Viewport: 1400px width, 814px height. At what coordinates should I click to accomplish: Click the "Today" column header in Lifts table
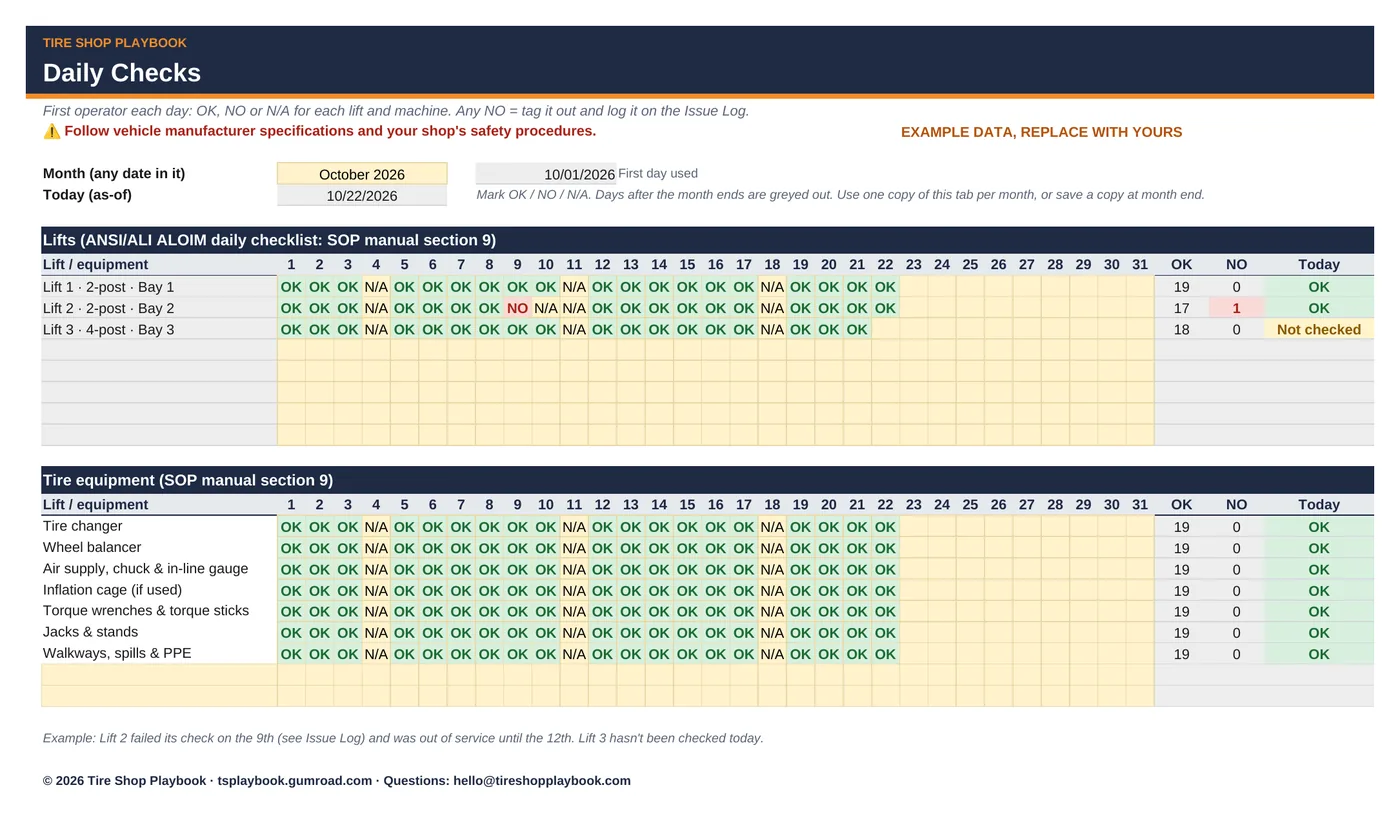pos(1319,265)
